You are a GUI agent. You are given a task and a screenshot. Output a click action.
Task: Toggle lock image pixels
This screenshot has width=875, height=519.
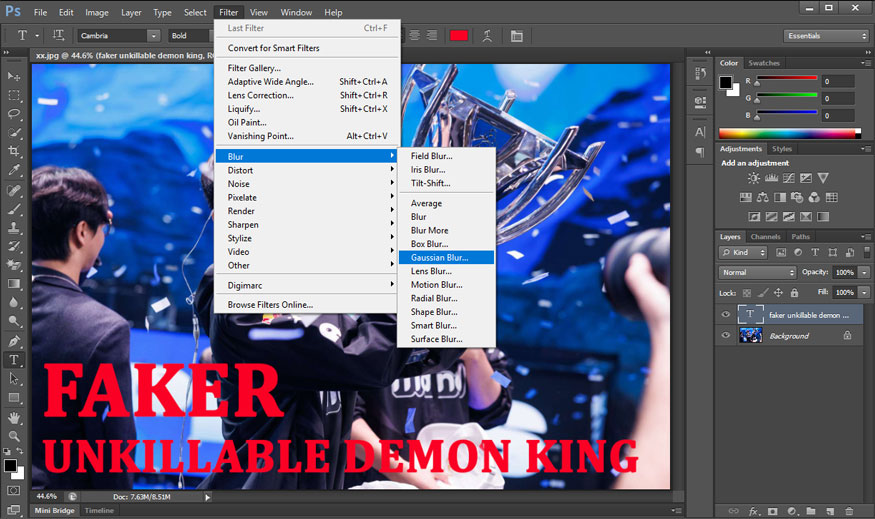point(763,292)
